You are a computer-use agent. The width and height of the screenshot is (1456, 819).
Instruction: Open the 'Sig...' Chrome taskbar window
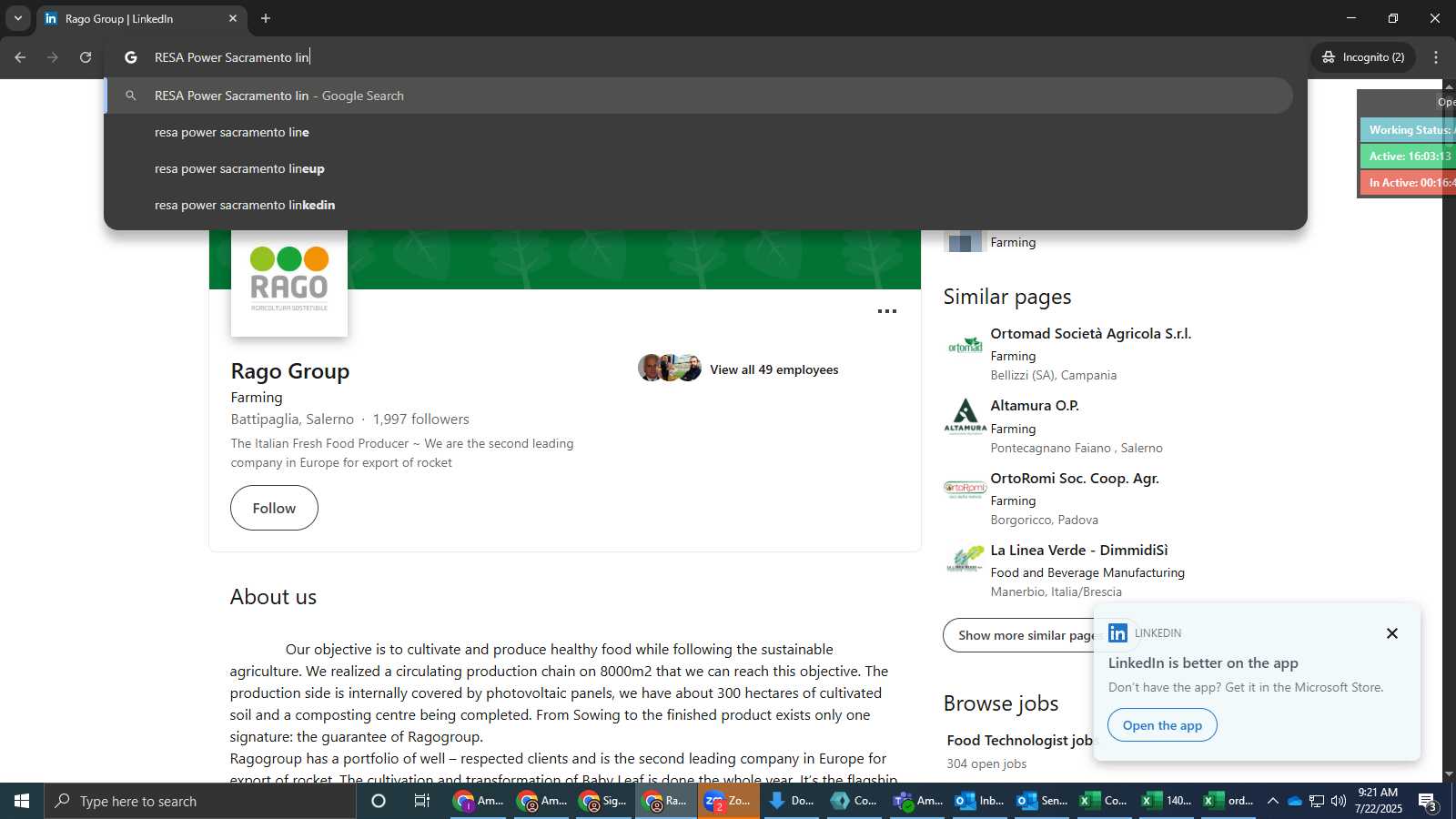click(602, 801)
